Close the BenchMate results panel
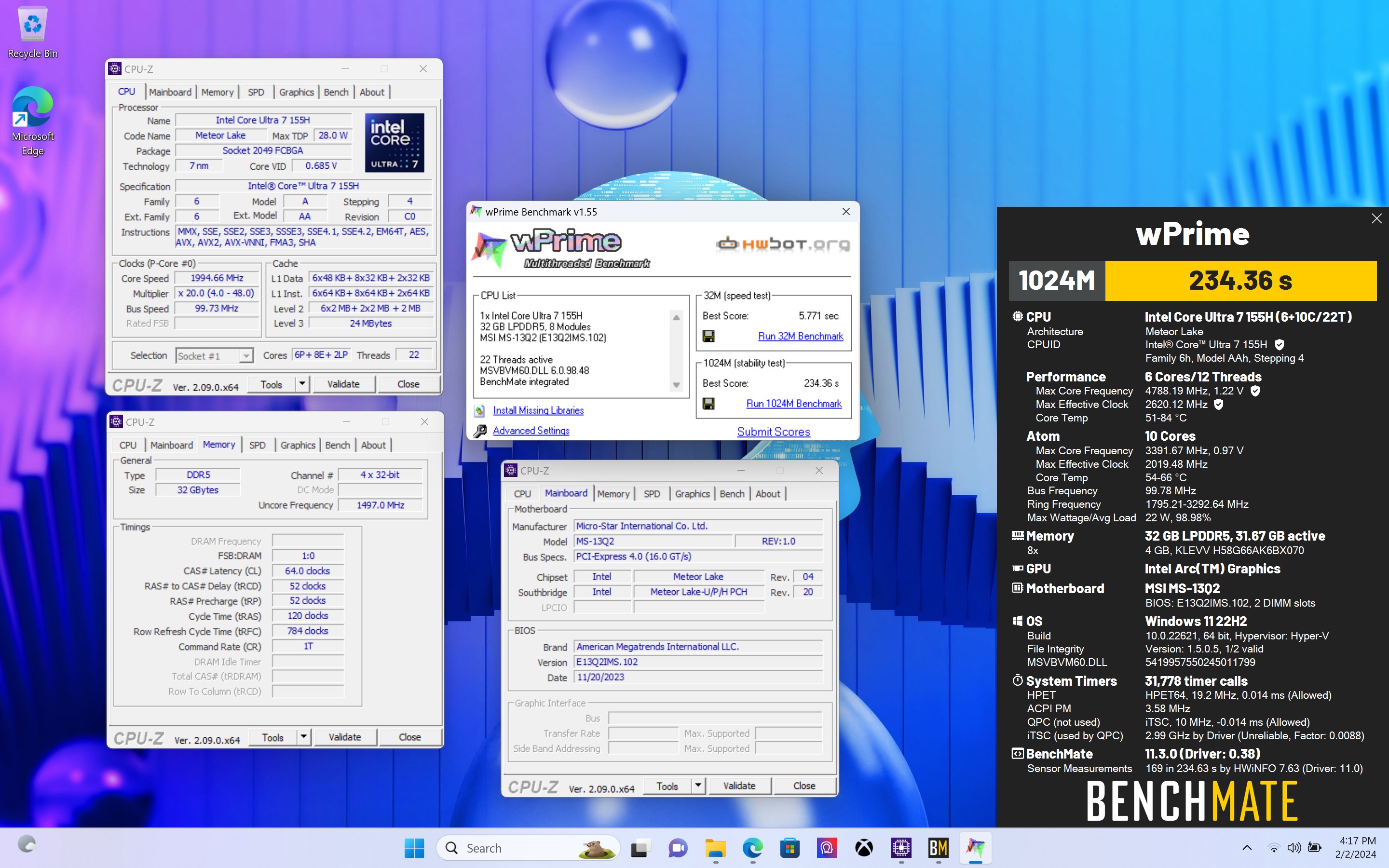Viewport: 1389px width, 868px height. [x=1376, y=219]
